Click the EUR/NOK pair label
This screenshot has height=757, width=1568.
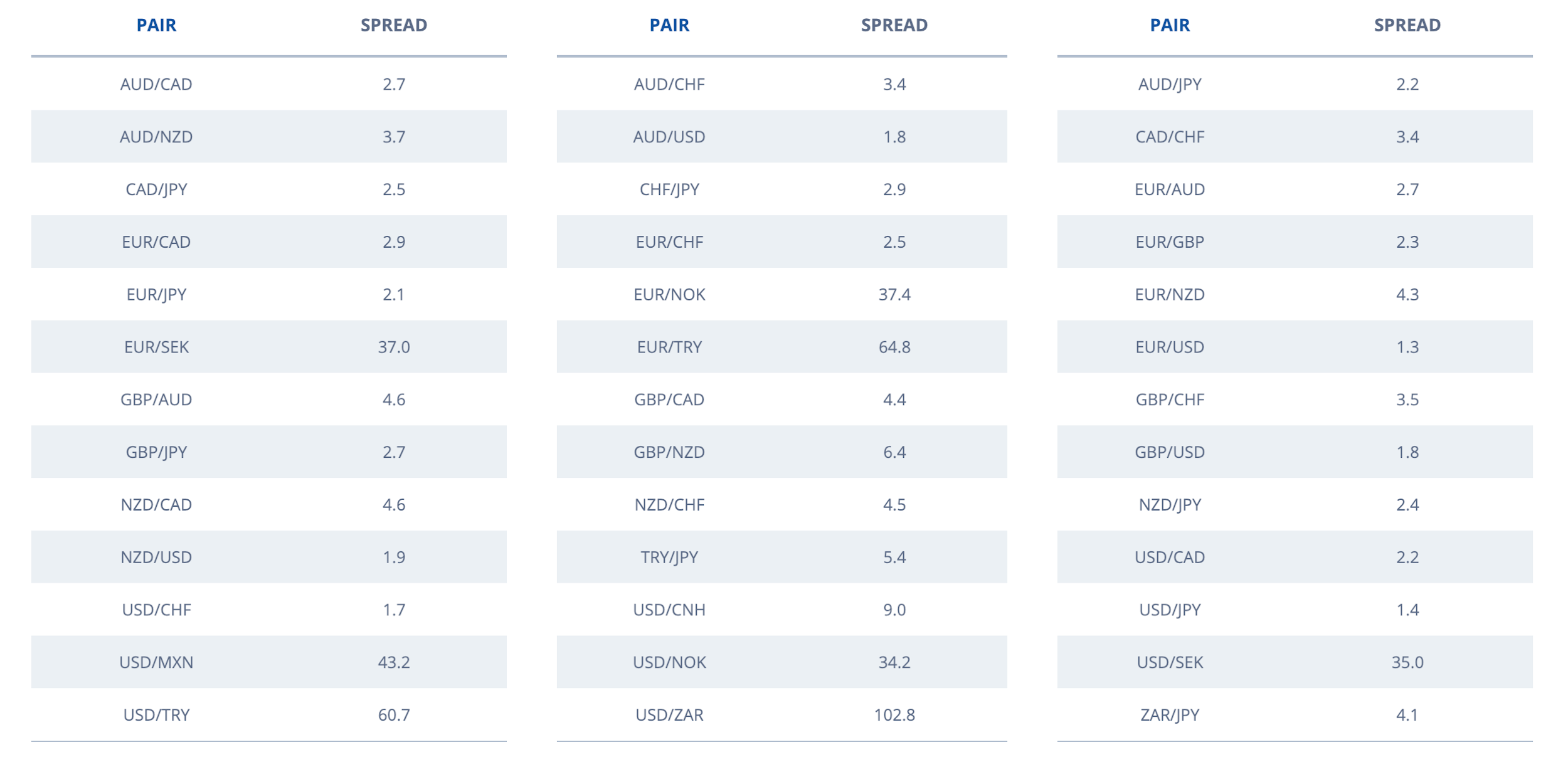tap(669, 294)
